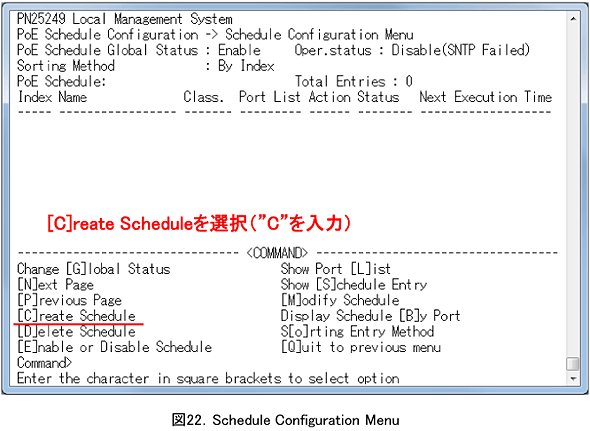Click the Port List column header
Viewport: 590px width, 431px height.
click(270, 97)
